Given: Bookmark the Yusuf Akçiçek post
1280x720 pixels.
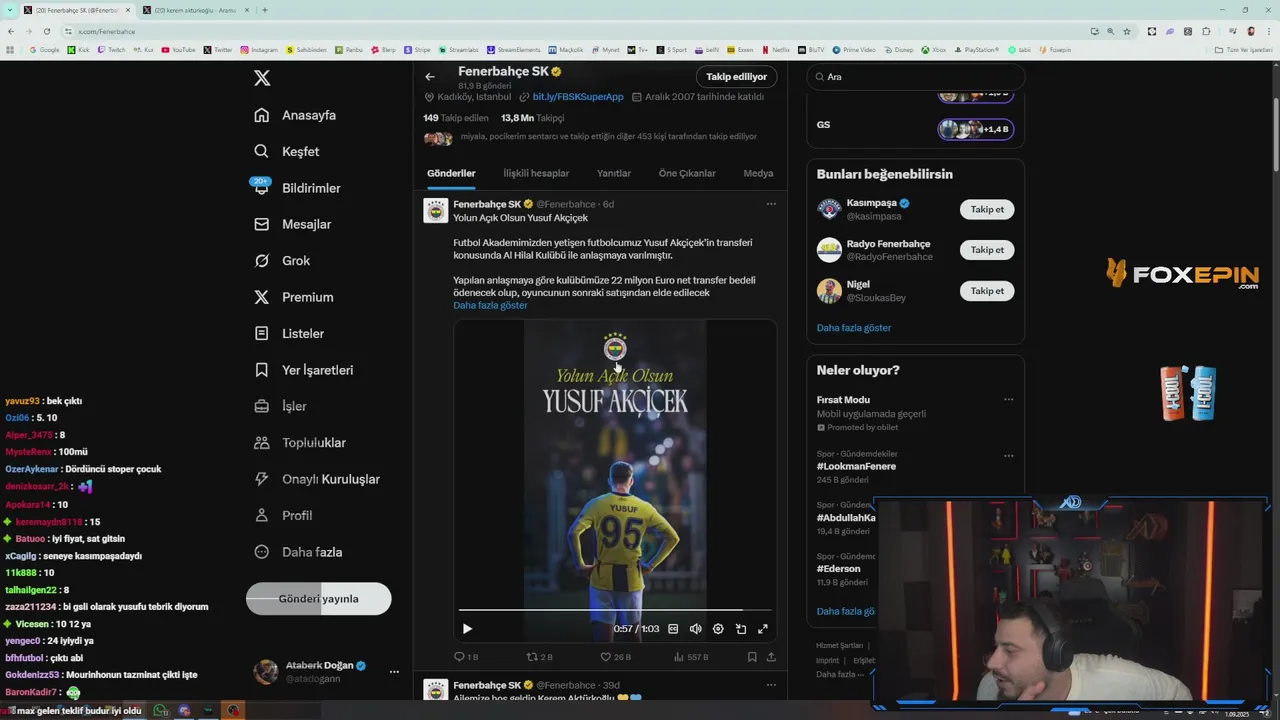Looking at the screenshot, I should coord(752,657).
